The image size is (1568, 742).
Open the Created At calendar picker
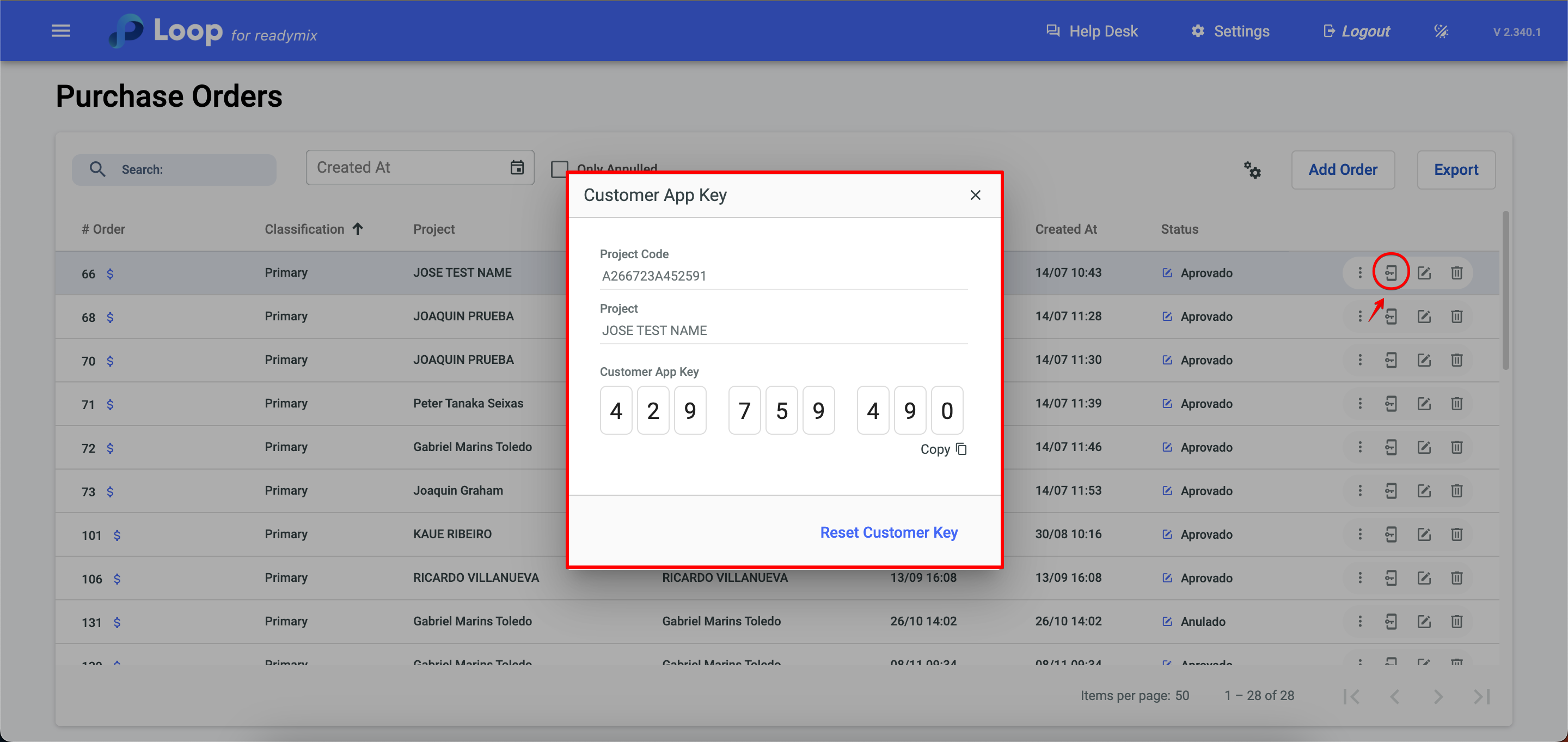[x=517, y=168]
